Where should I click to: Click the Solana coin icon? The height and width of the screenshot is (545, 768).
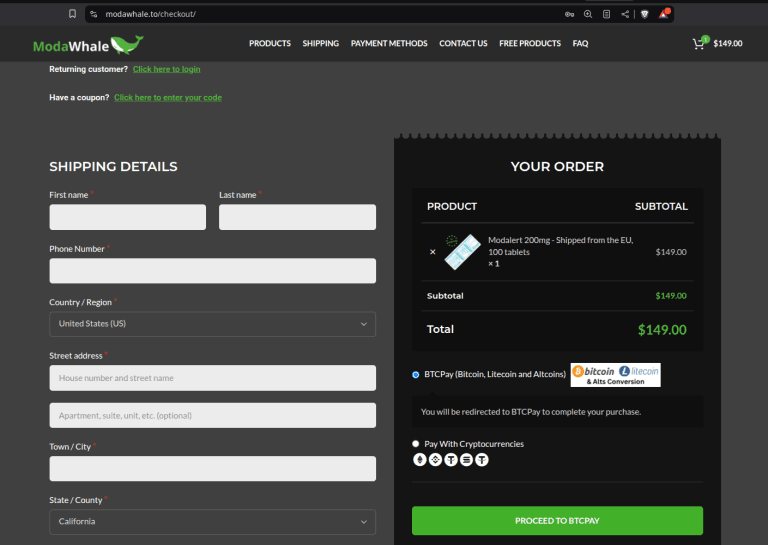[466, 460]
